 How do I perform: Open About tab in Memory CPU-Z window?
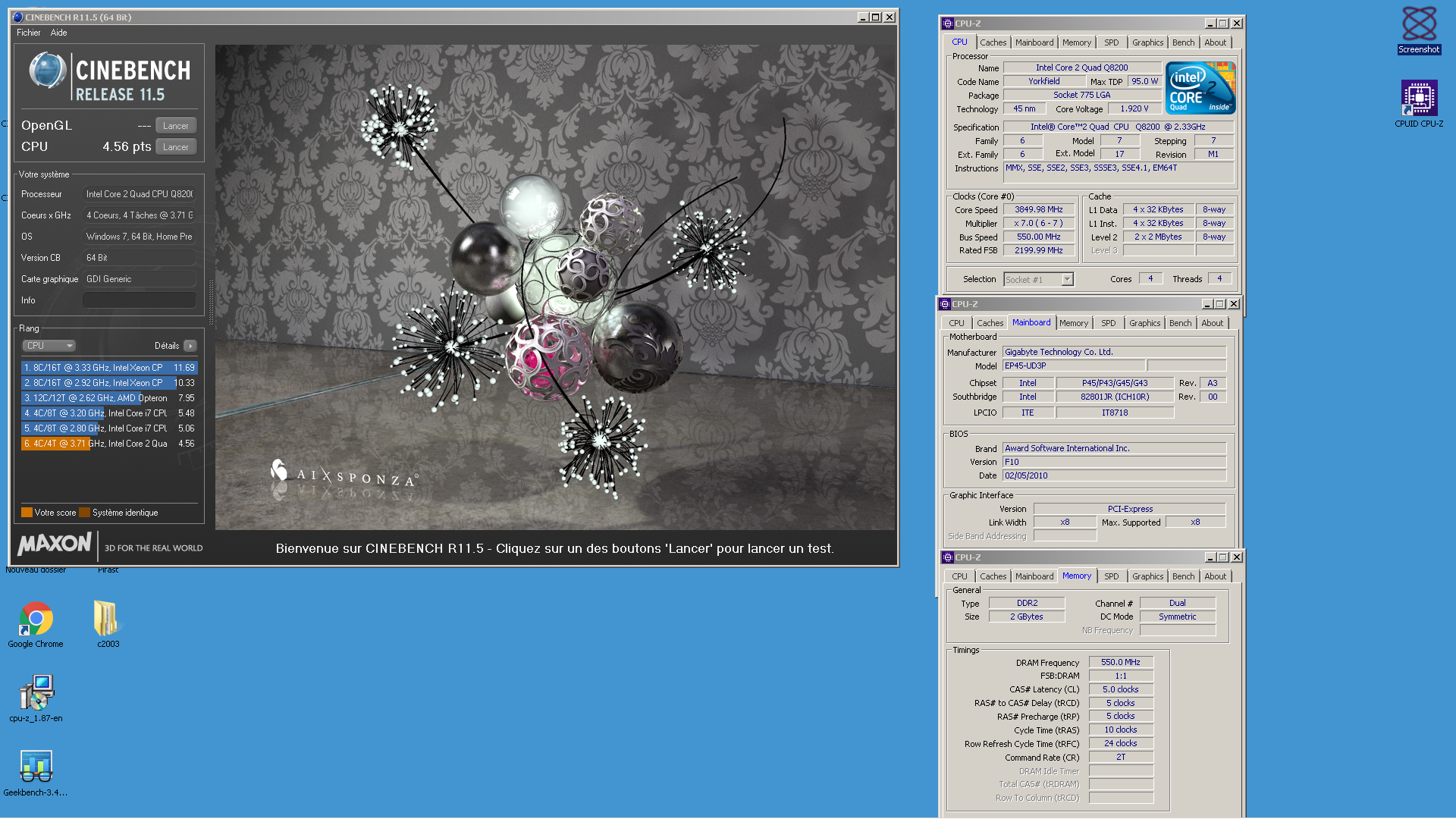click(1215, 576)
